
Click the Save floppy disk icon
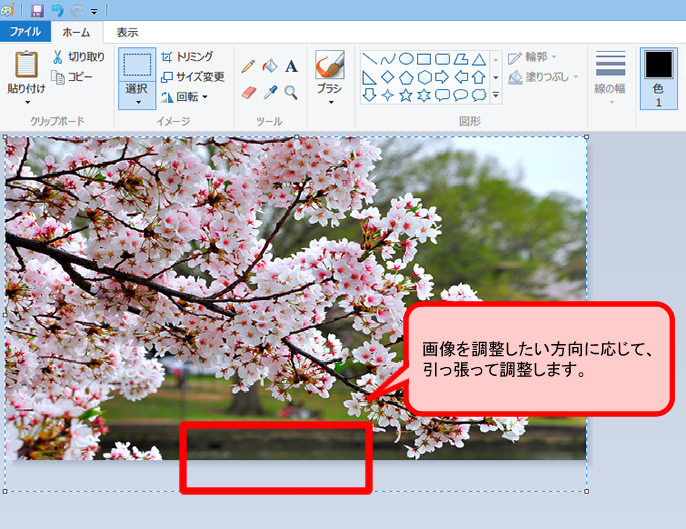click(x=38, y=11)
